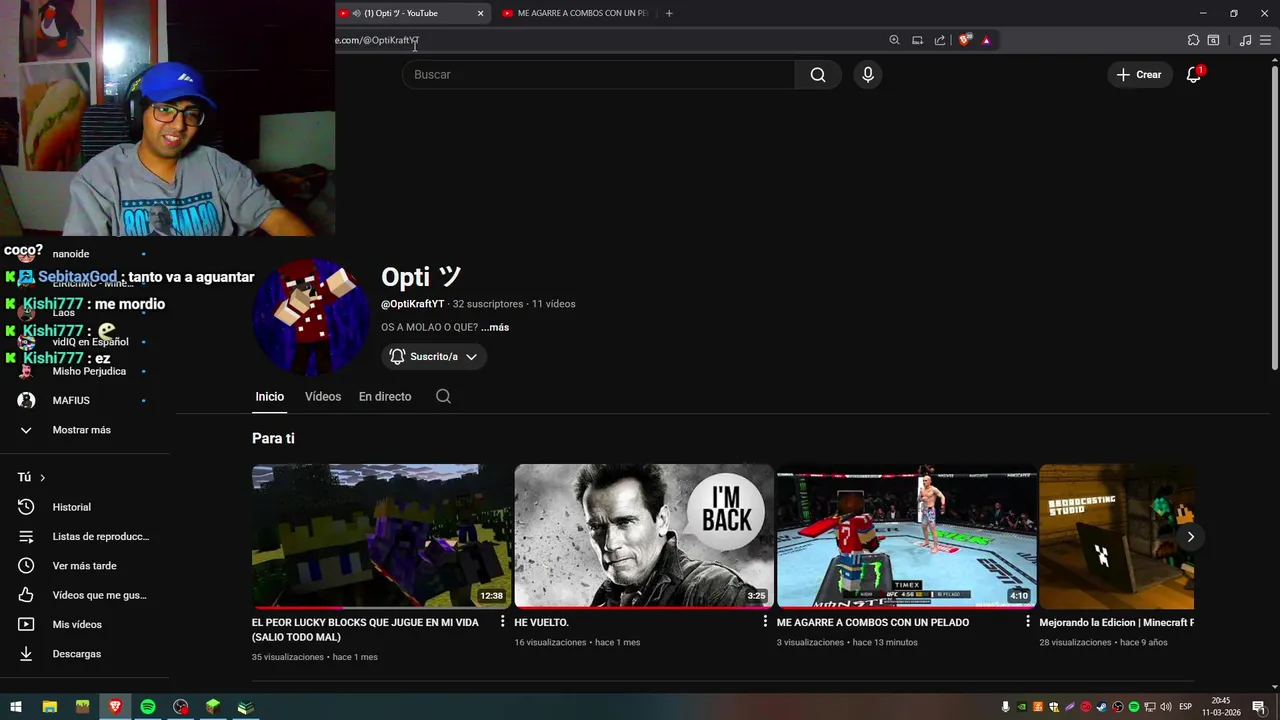Expand channel description with ...más
This screenshot has width=1280, height=720.
pyautogui.click(x=495, y=327)
